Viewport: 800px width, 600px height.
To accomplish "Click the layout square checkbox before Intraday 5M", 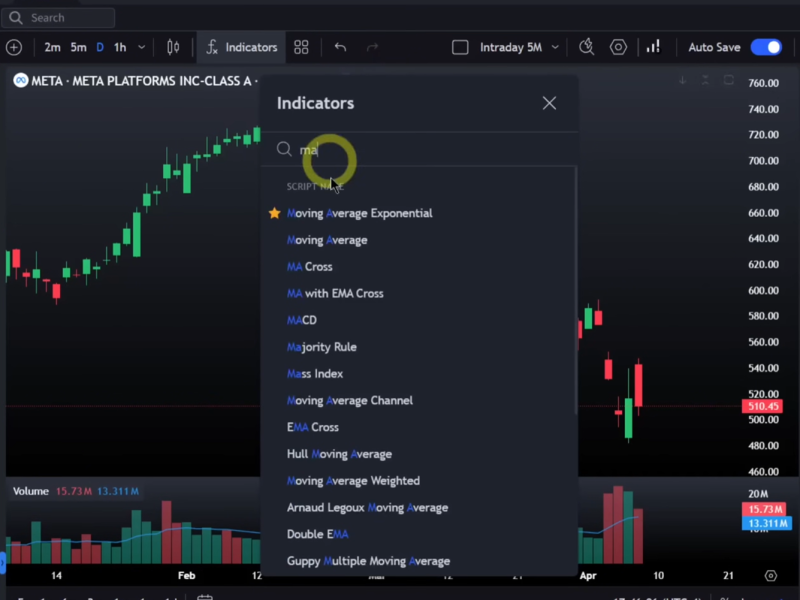I will tap(460, 47).
